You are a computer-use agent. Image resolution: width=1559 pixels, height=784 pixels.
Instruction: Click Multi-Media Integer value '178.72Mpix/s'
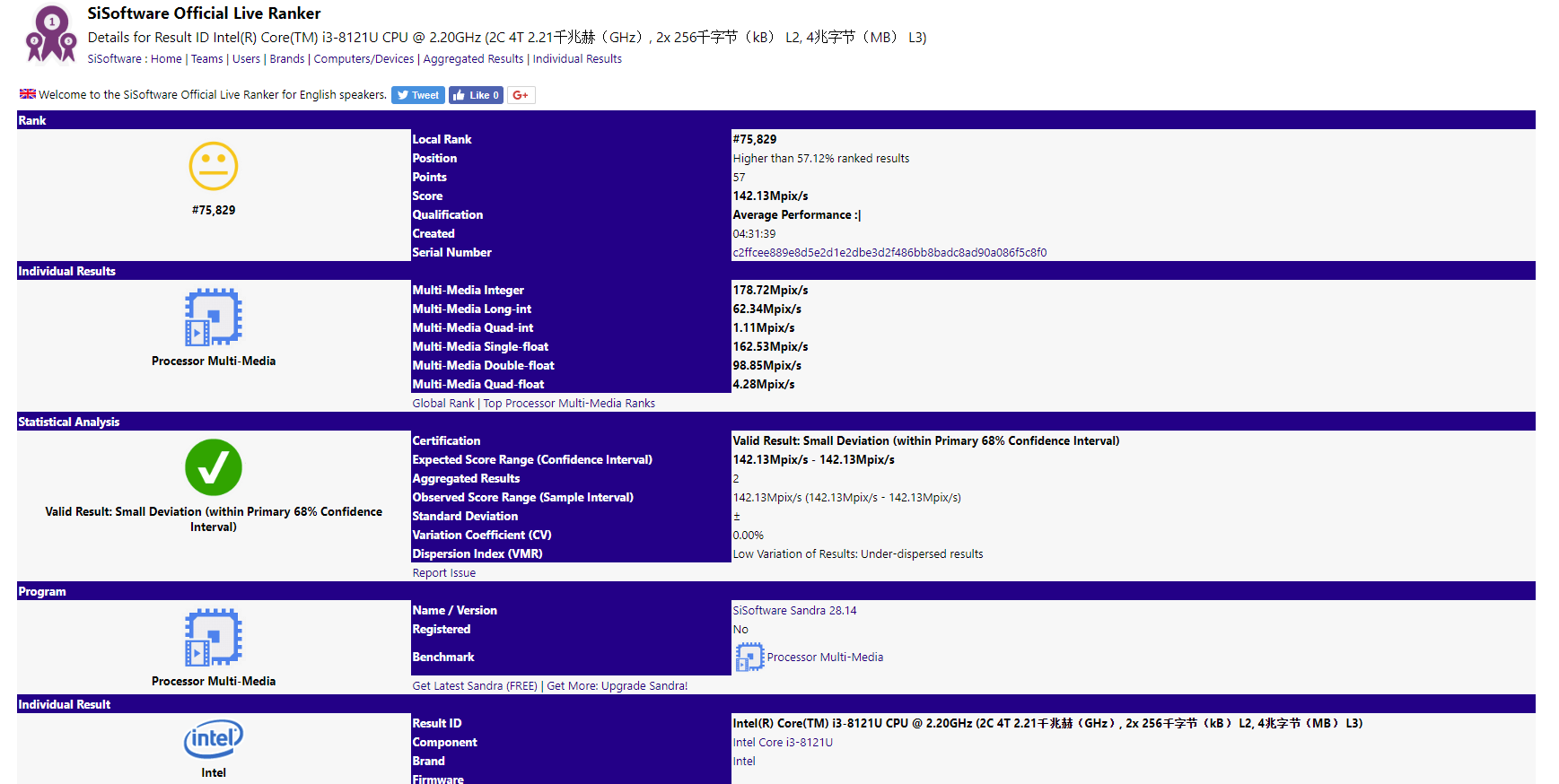pyautogui.click(x=770, y=291)
